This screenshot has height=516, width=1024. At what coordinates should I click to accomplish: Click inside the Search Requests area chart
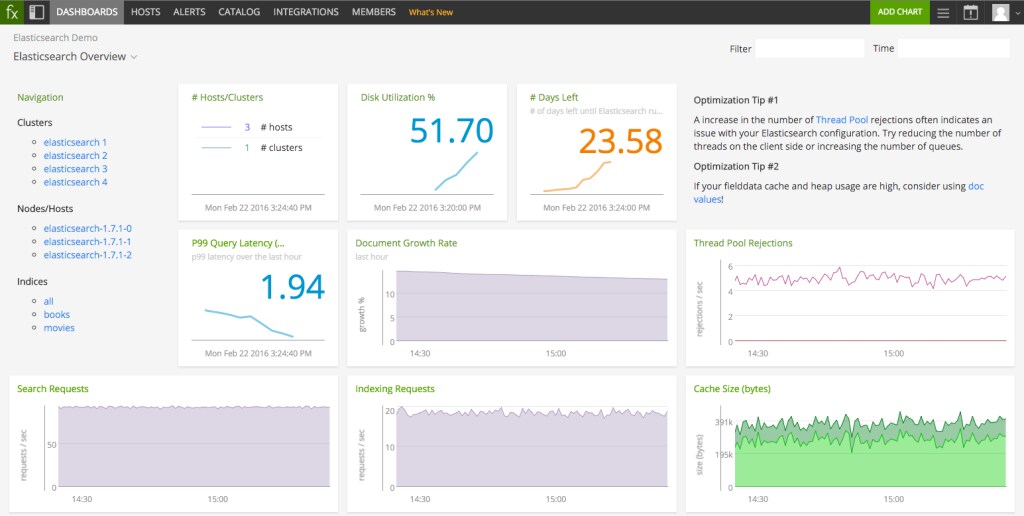coord(194,447)
